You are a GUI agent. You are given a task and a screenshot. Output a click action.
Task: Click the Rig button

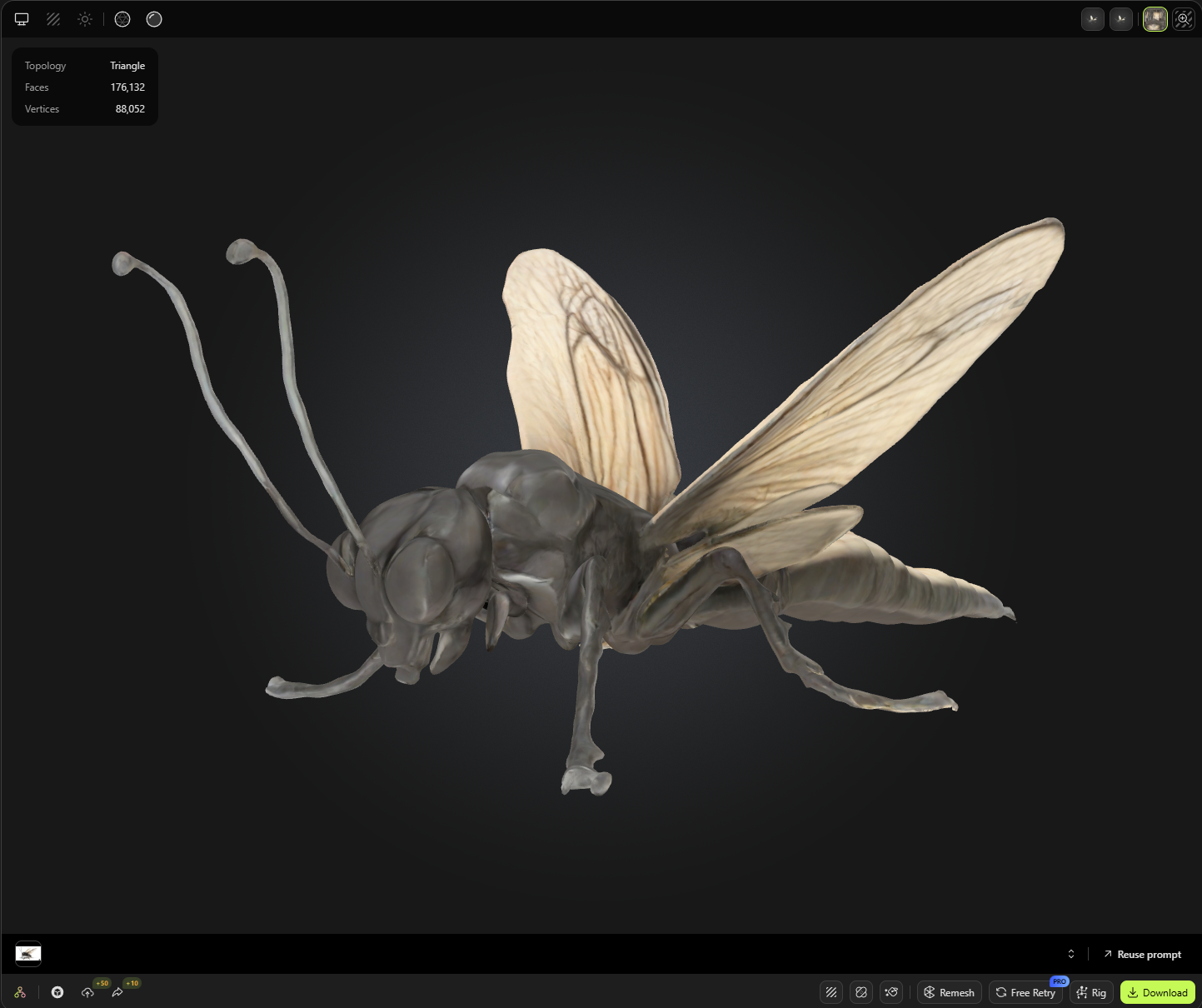click(x=1091, y=992)
